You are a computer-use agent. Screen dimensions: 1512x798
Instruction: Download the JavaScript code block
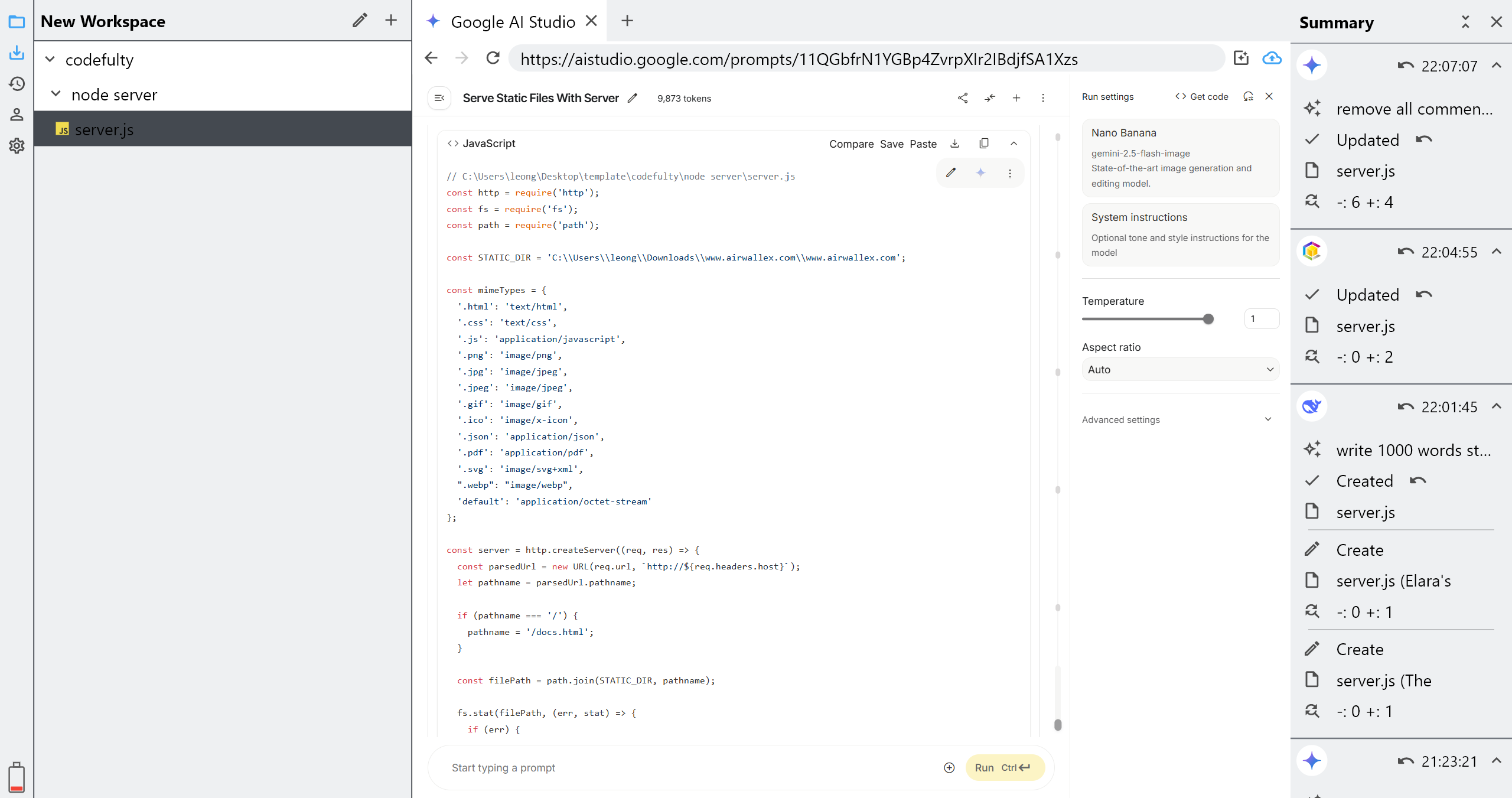coord(954,144)
